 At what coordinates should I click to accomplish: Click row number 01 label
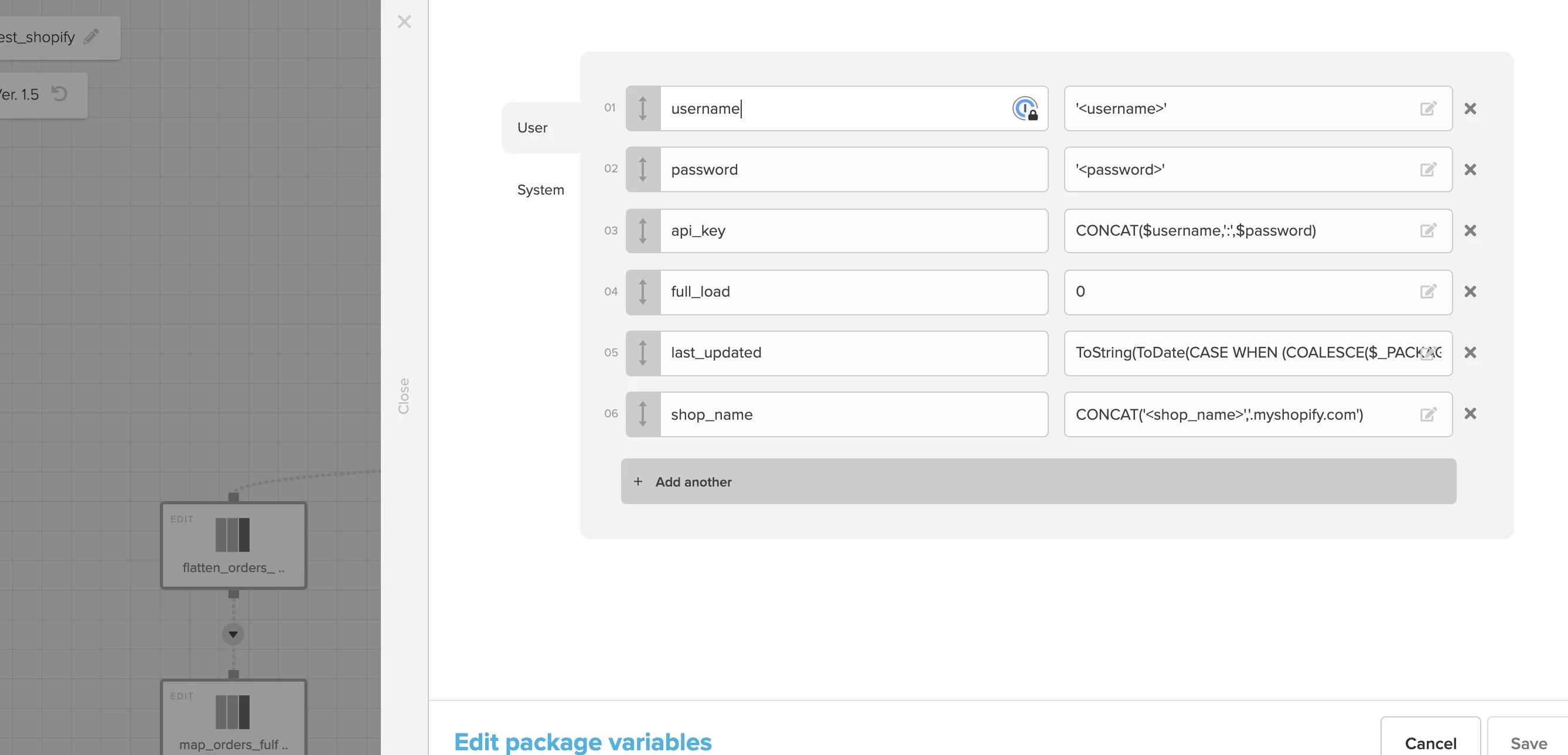(x=610, y=108)
